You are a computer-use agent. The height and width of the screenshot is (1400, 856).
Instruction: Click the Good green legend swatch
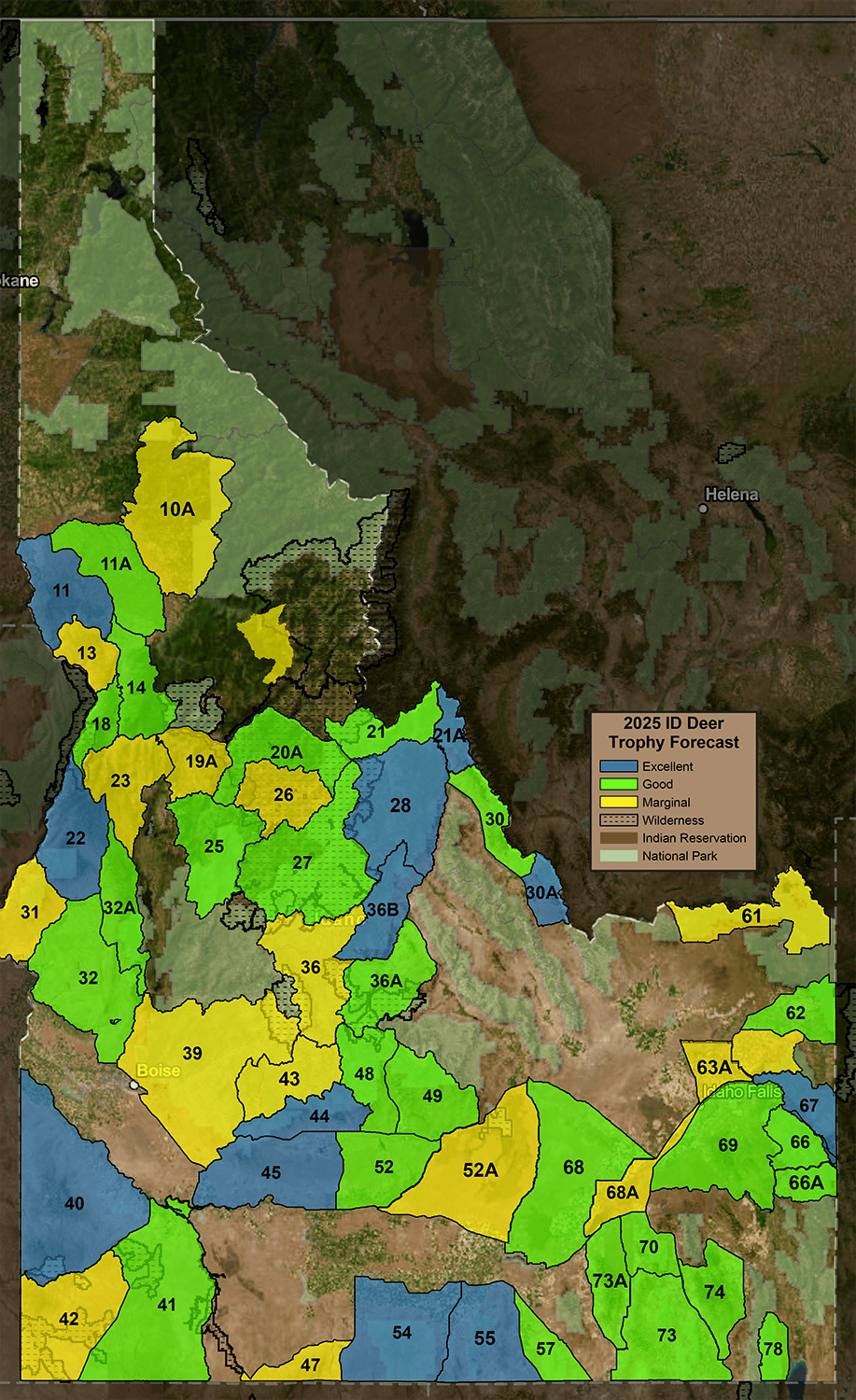click(x=618, y=784)
